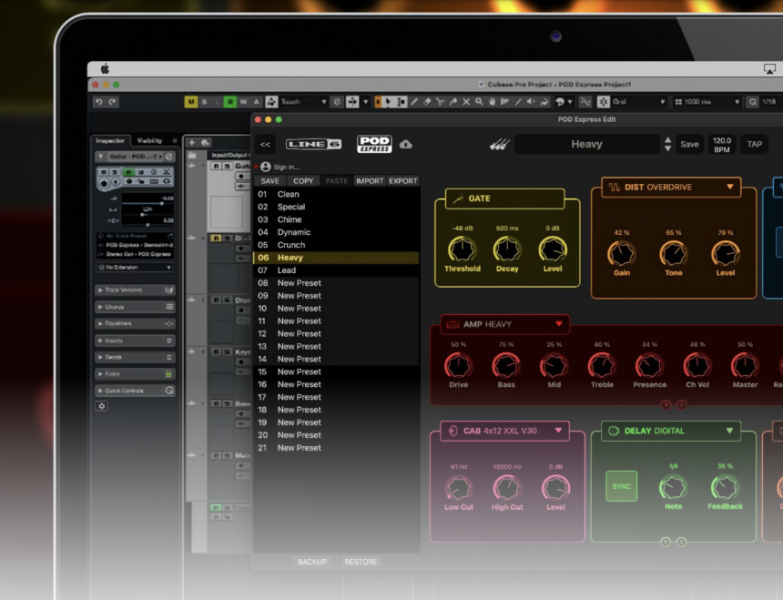Click the cloud upload icon
This screenshot has height=600, width=783.
406,144
